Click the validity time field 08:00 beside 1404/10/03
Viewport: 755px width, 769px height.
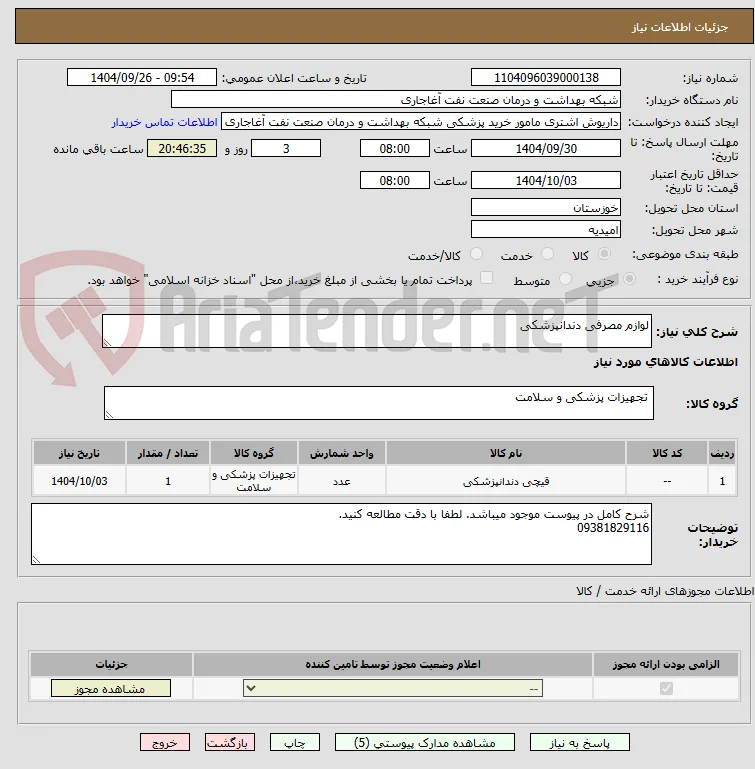pyautogui.click(x=394, y=180)
